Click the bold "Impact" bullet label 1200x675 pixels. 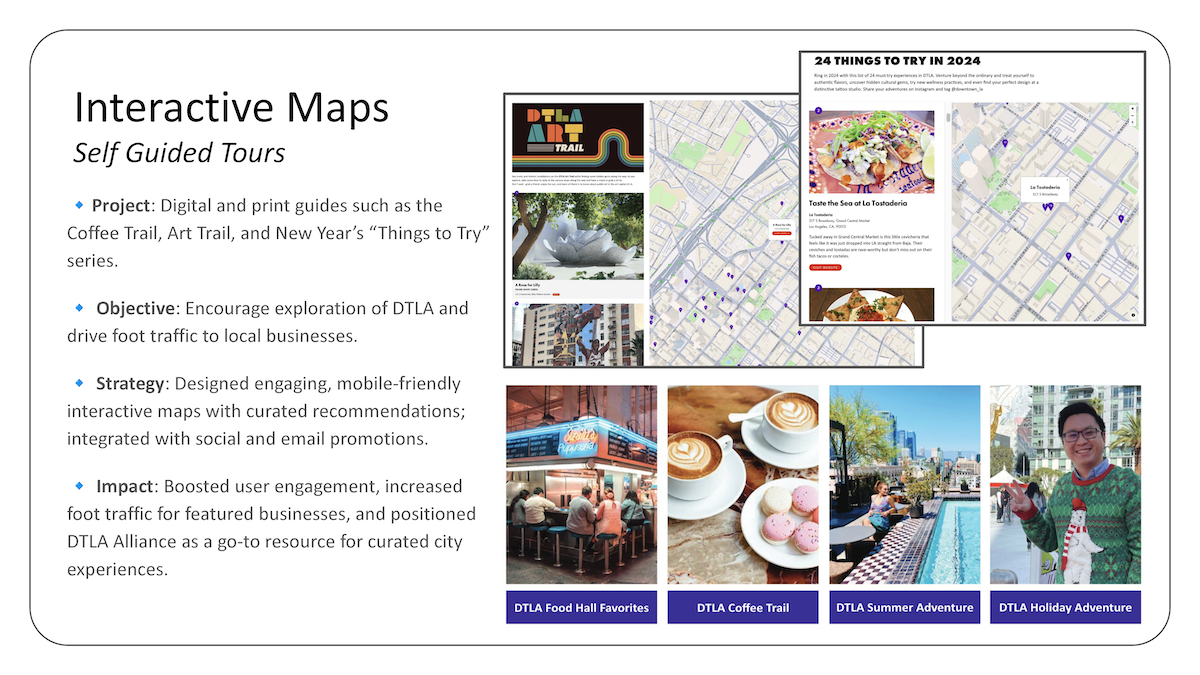pyautogui.click(x=125, y=486)
